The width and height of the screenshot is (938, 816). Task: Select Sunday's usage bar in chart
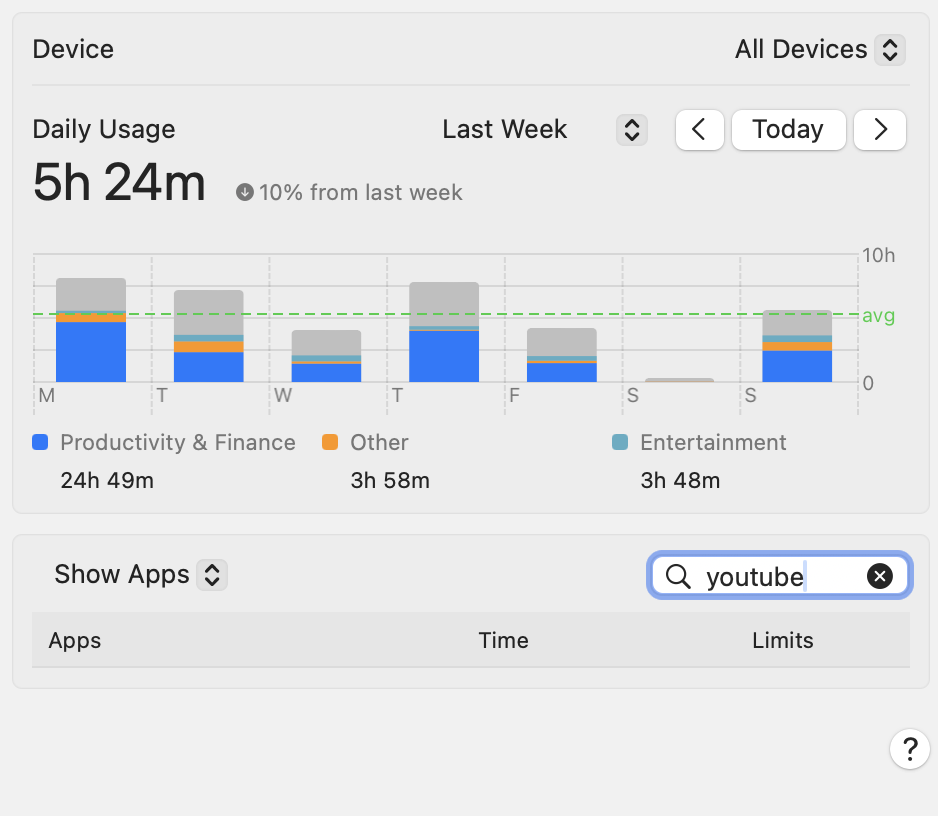(797, 346)
